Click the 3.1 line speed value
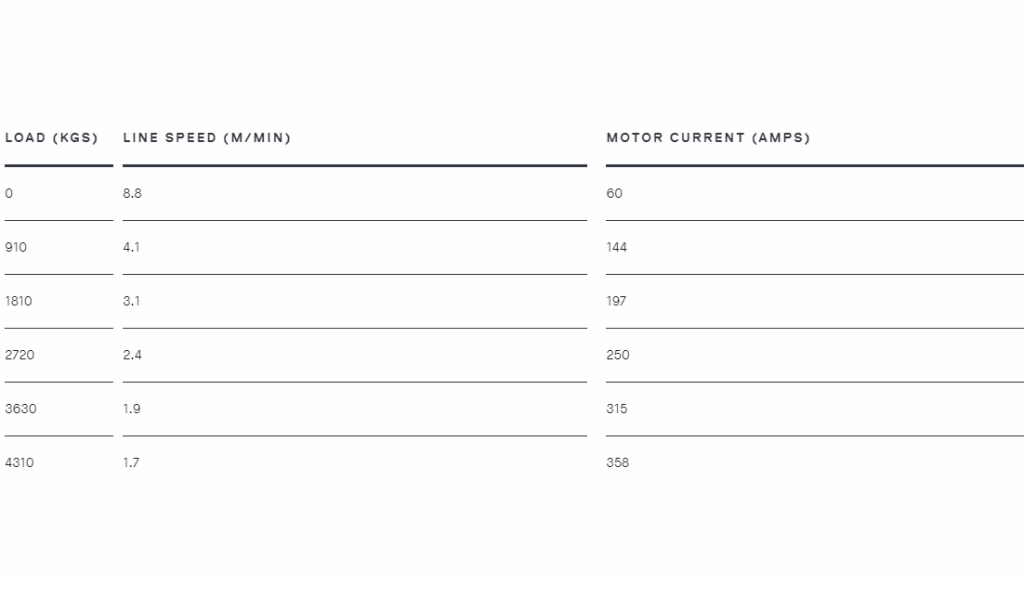Viewport: 1024px width, 611px height. coord(131,301)
